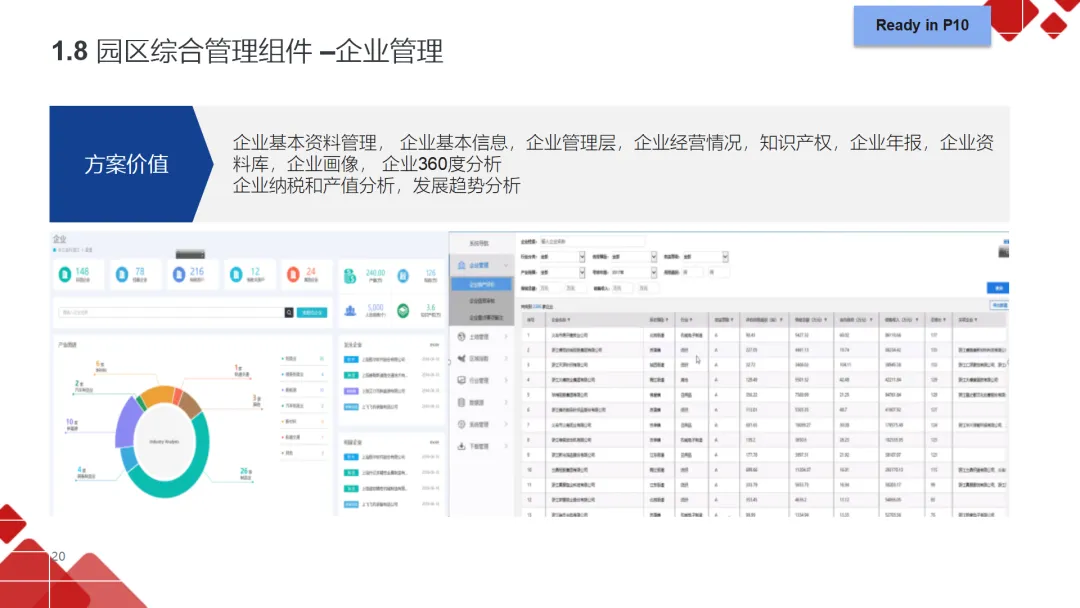Click the "10" label on the donut chart

click(72, 423)
